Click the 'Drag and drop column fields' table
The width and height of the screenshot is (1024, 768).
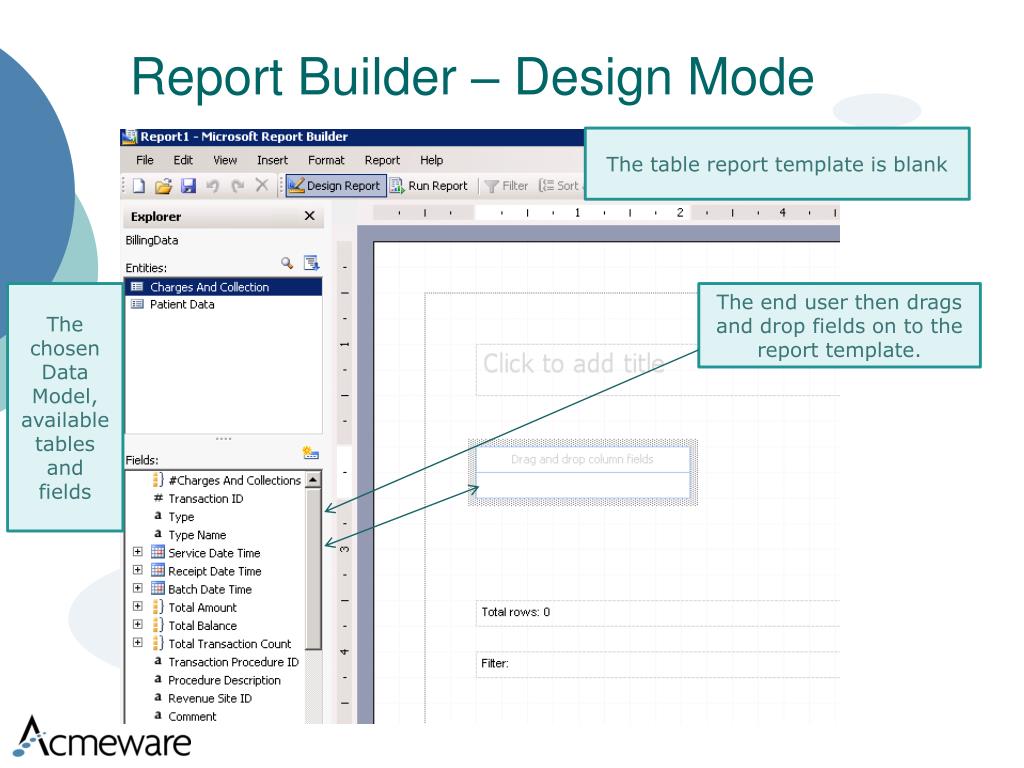pos(583,472)
